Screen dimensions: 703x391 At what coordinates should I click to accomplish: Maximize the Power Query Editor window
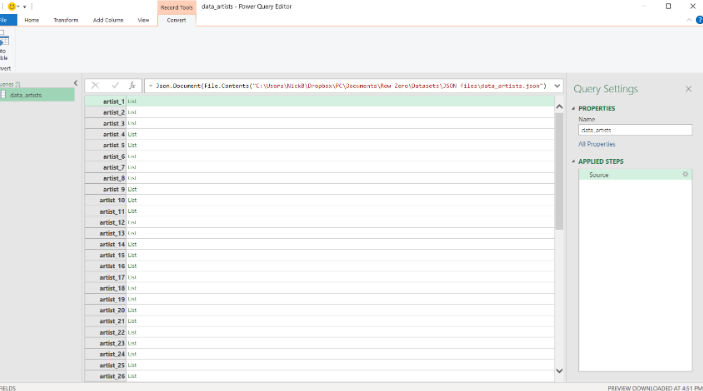click(x=668, y=6)
